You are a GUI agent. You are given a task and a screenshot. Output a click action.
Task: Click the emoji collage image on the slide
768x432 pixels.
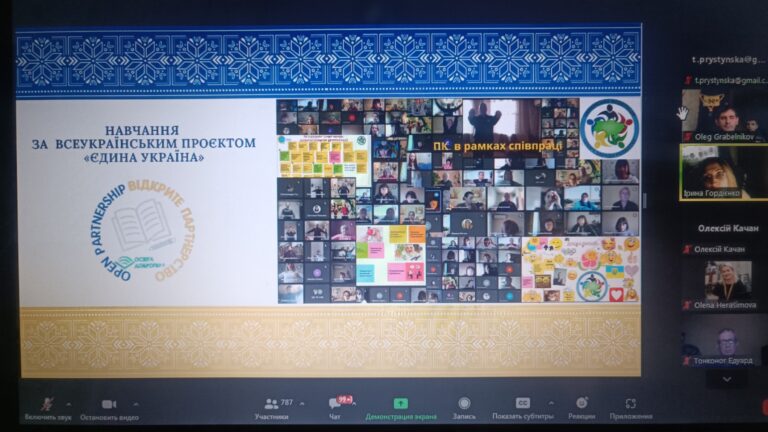(x=581, y=269)
